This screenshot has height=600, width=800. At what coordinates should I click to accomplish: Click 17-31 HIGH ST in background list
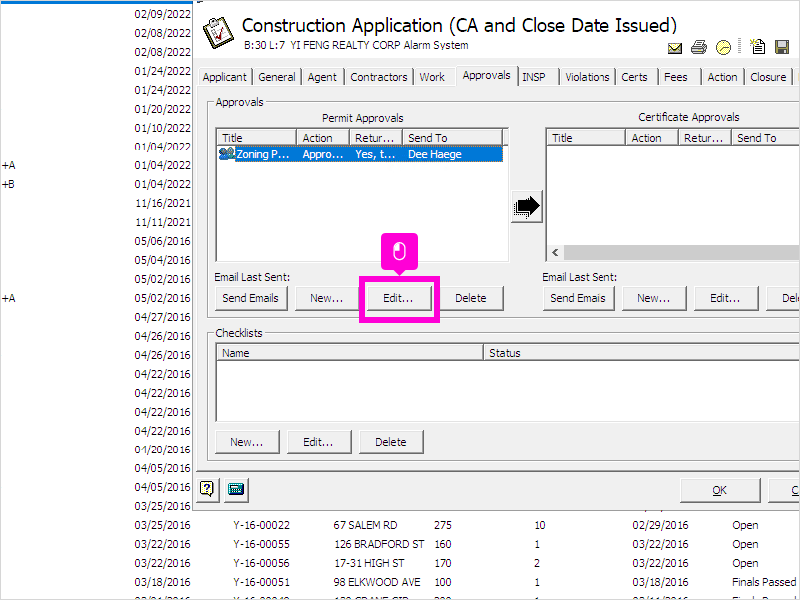[x=369, y=563]
